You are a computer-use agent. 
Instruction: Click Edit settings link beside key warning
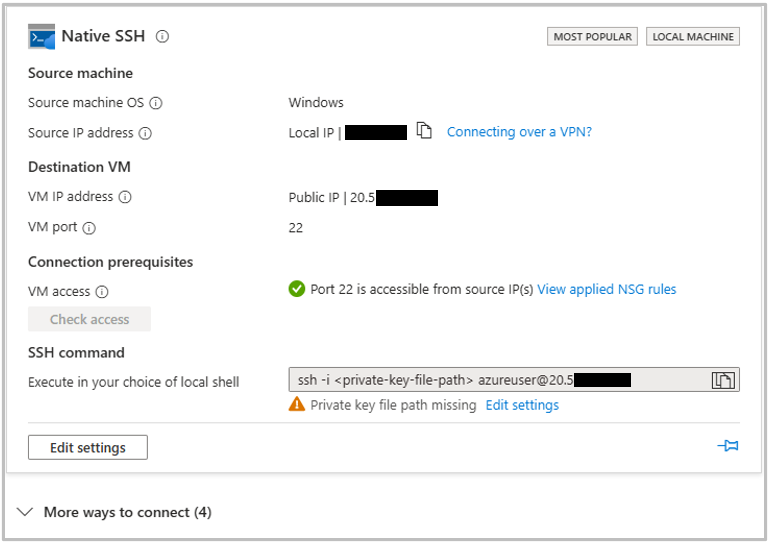pyautogui.click(x=522, y=405)
